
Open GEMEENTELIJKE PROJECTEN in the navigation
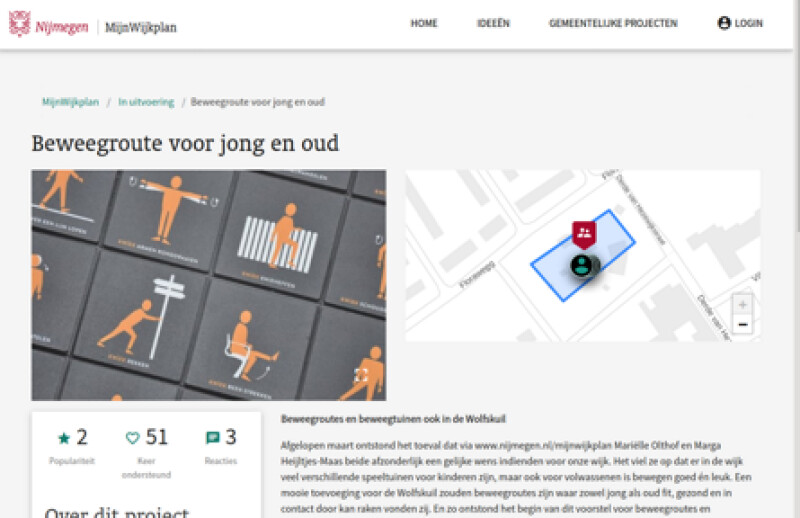[x=613, y=24]
